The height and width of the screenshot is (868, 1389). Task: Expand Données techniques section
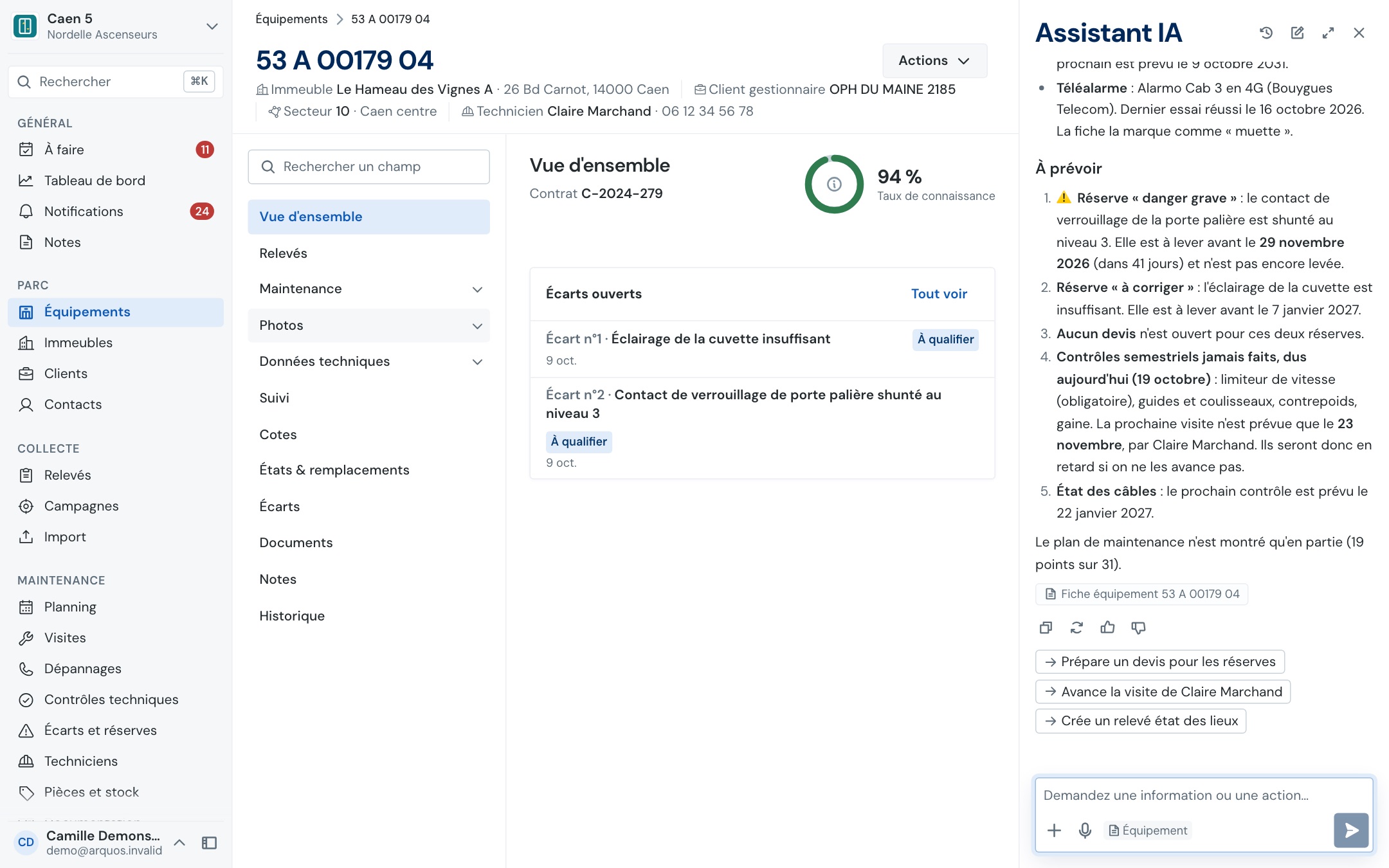point(368,361)
